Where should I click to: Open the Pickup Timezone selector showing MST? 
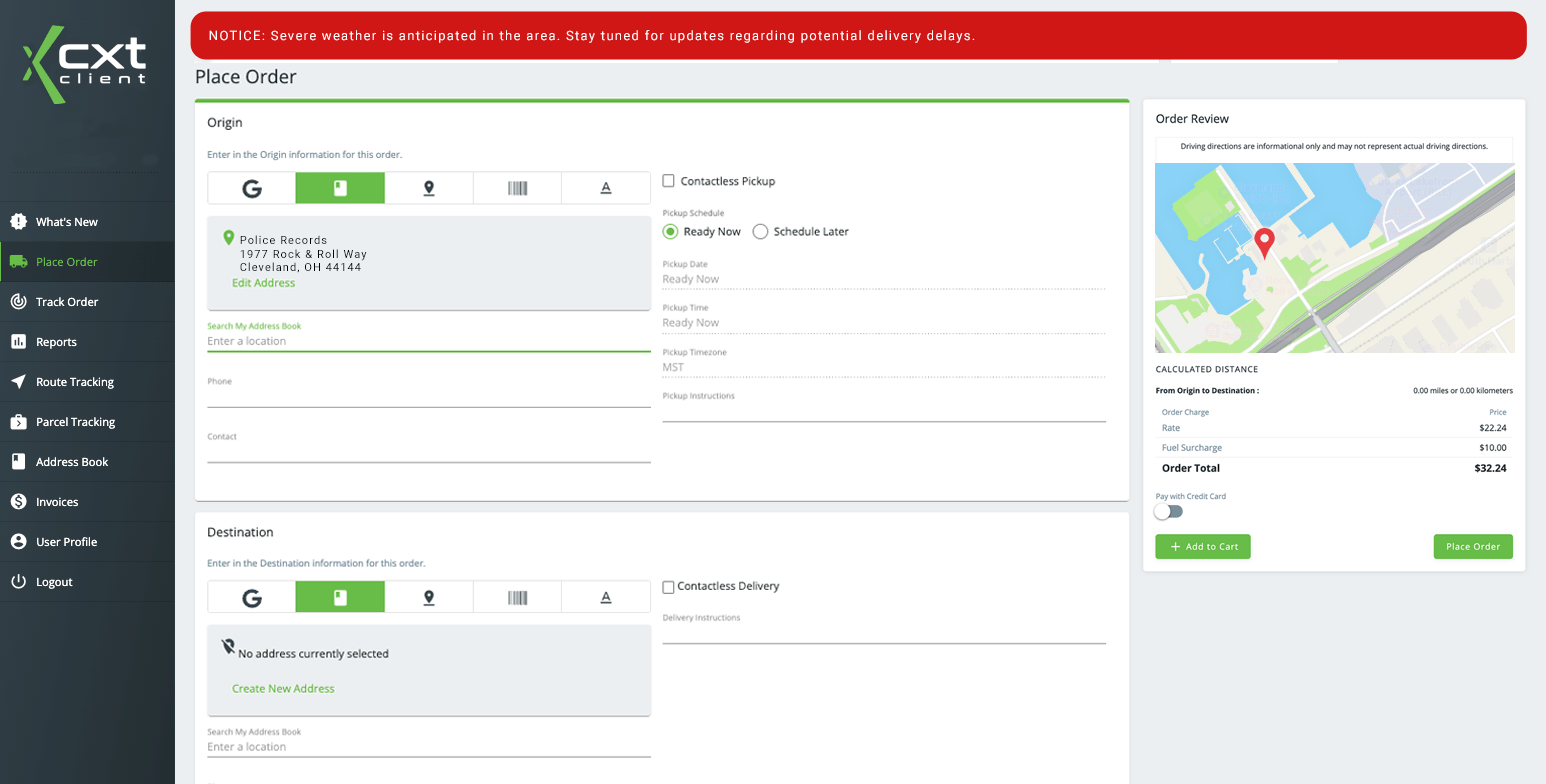click(884, 366)
